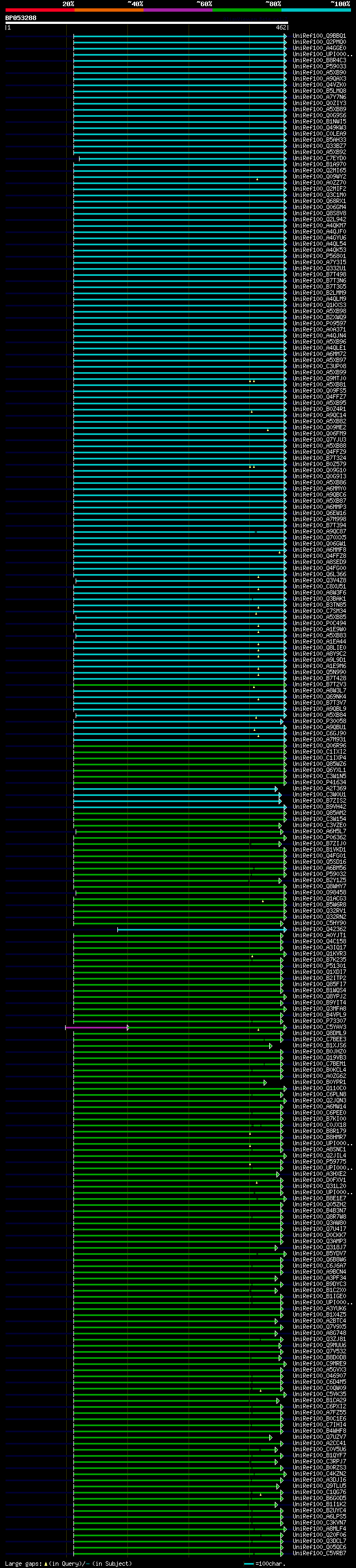Image resolution: width=356 pixels, height=1568 pixels.
Task: Open hit UniRef100_C5VK35
Action: 319,1394
